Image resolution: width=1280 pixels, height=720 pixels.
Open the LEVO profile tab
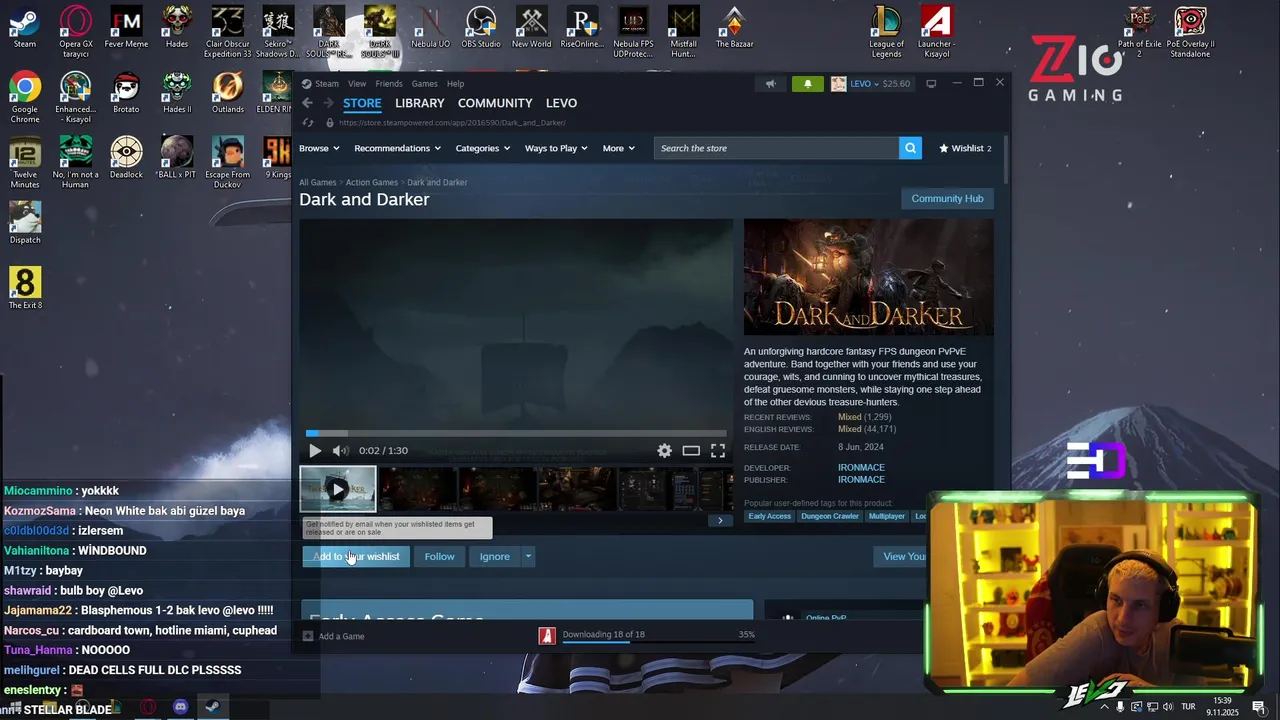[561, 103]
